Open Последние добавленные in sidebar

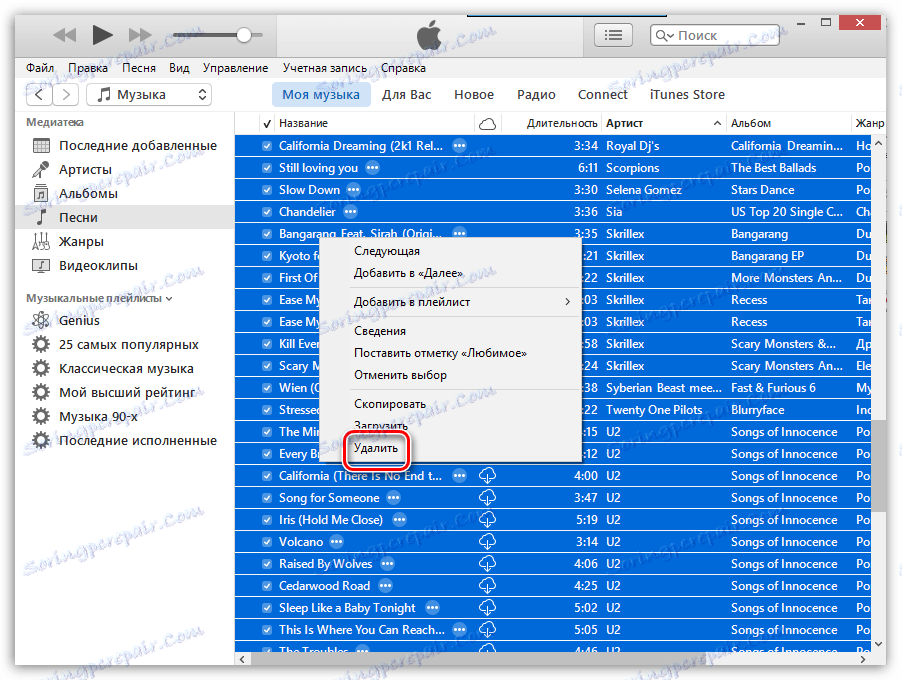[125, 146]
